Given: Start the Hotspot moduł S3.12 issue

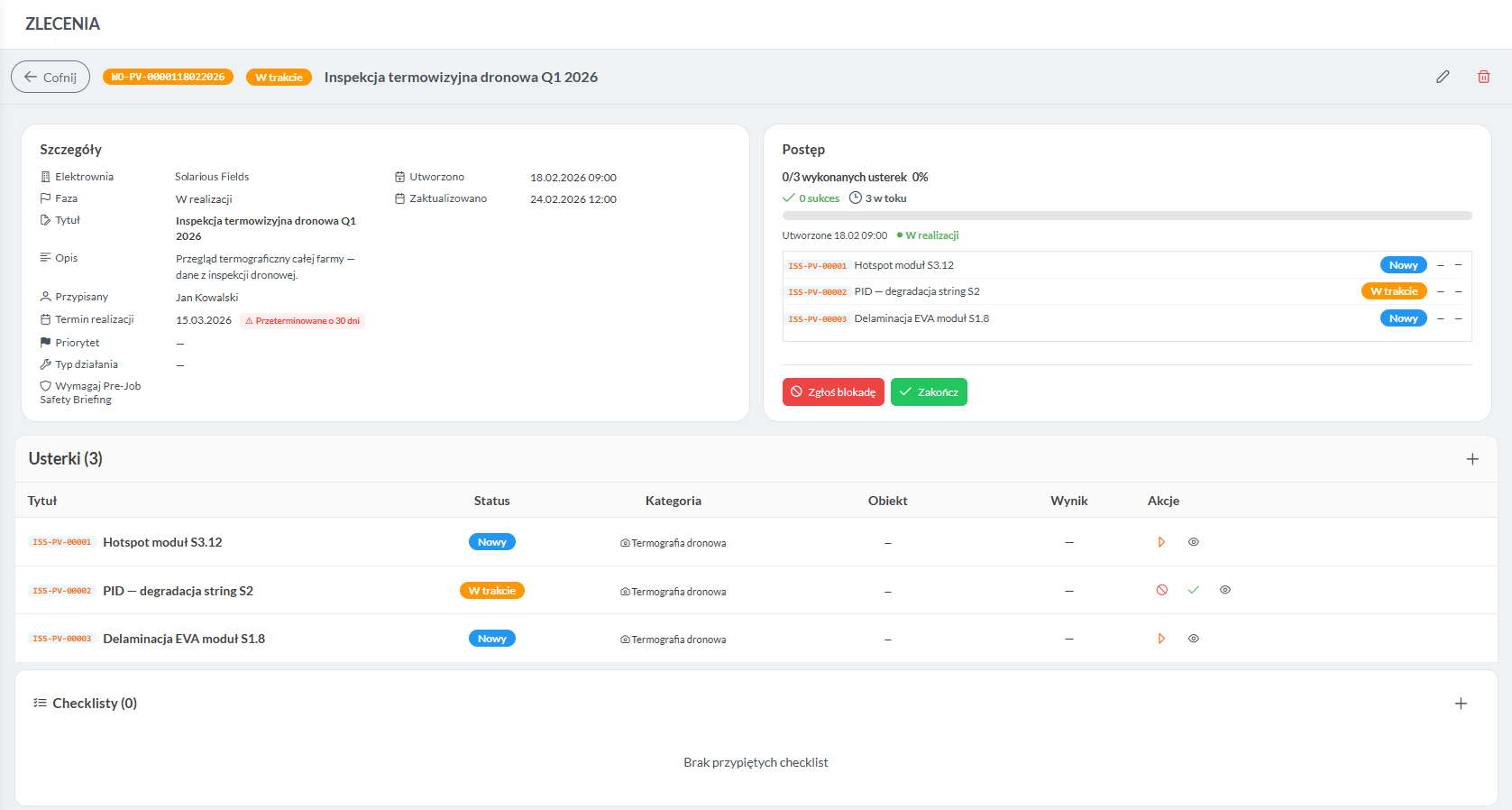Looking at the screenshot, I should point(1161,542).
